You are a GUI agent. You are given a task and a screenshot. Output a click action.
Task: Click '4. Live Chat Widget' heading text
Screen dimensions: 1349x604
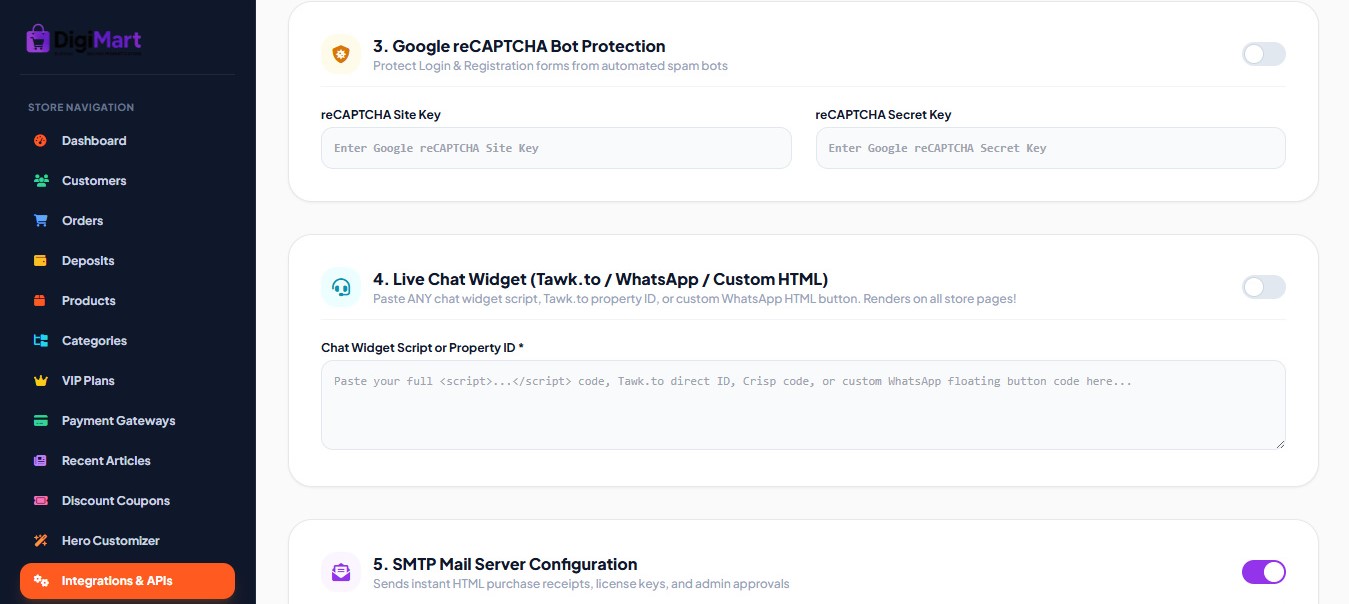pos(600,279)
